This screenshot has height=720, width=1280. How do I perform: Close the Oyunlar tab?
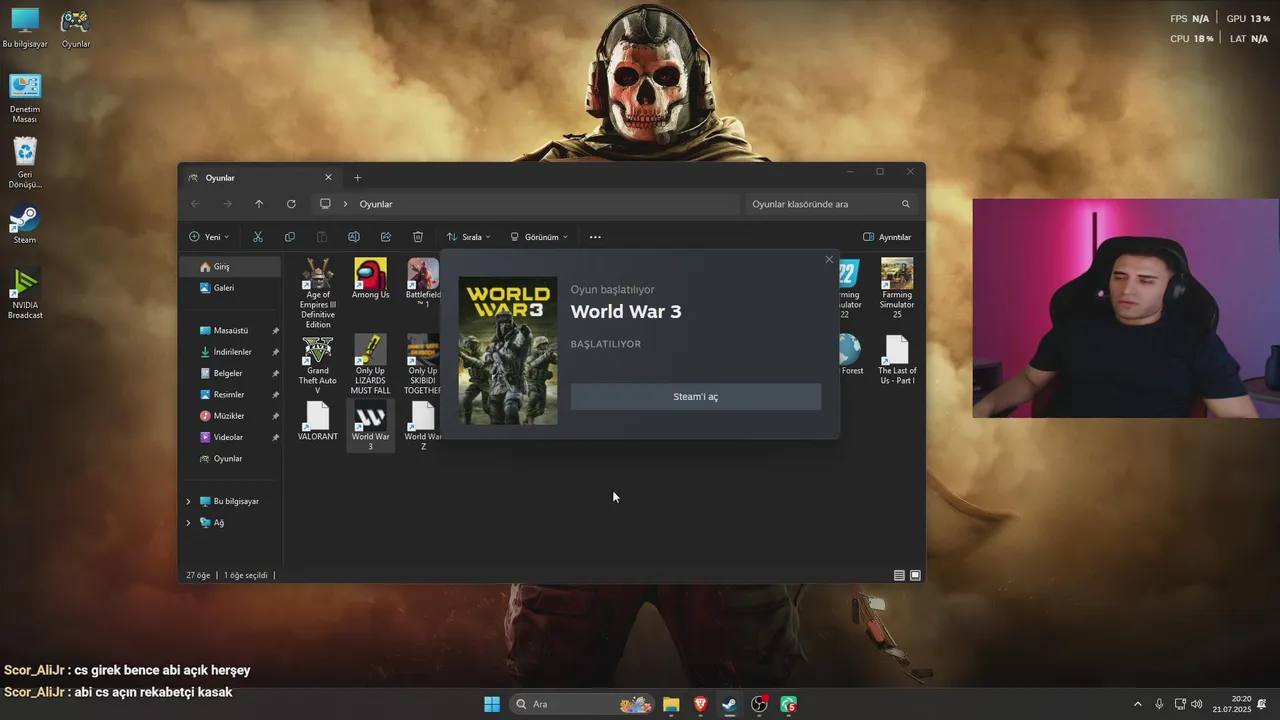pyautogui.click(x=328, y=178)
